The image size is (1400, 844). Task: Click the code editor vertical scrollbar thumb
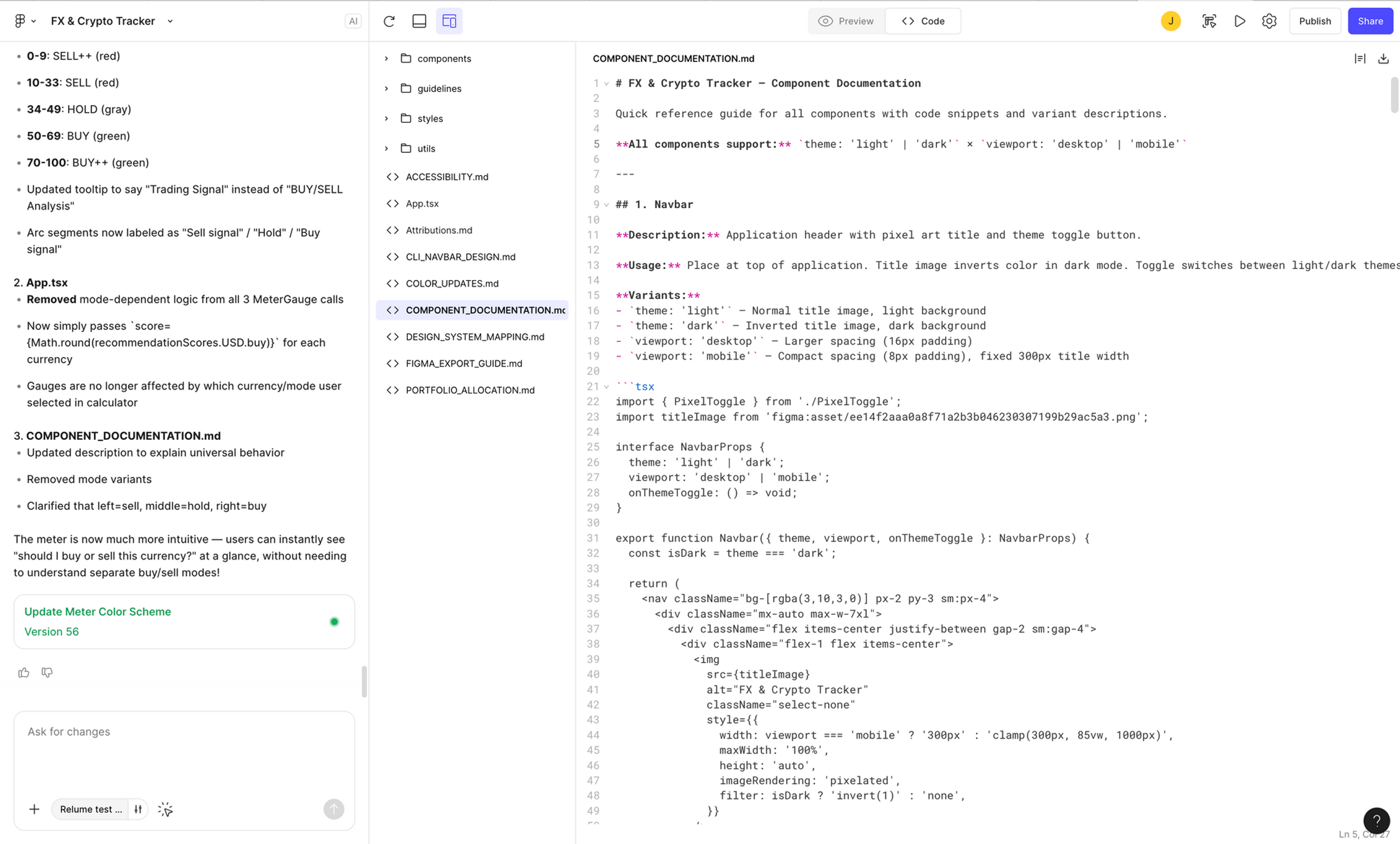pyautogui.click(x=1394, y=95)
